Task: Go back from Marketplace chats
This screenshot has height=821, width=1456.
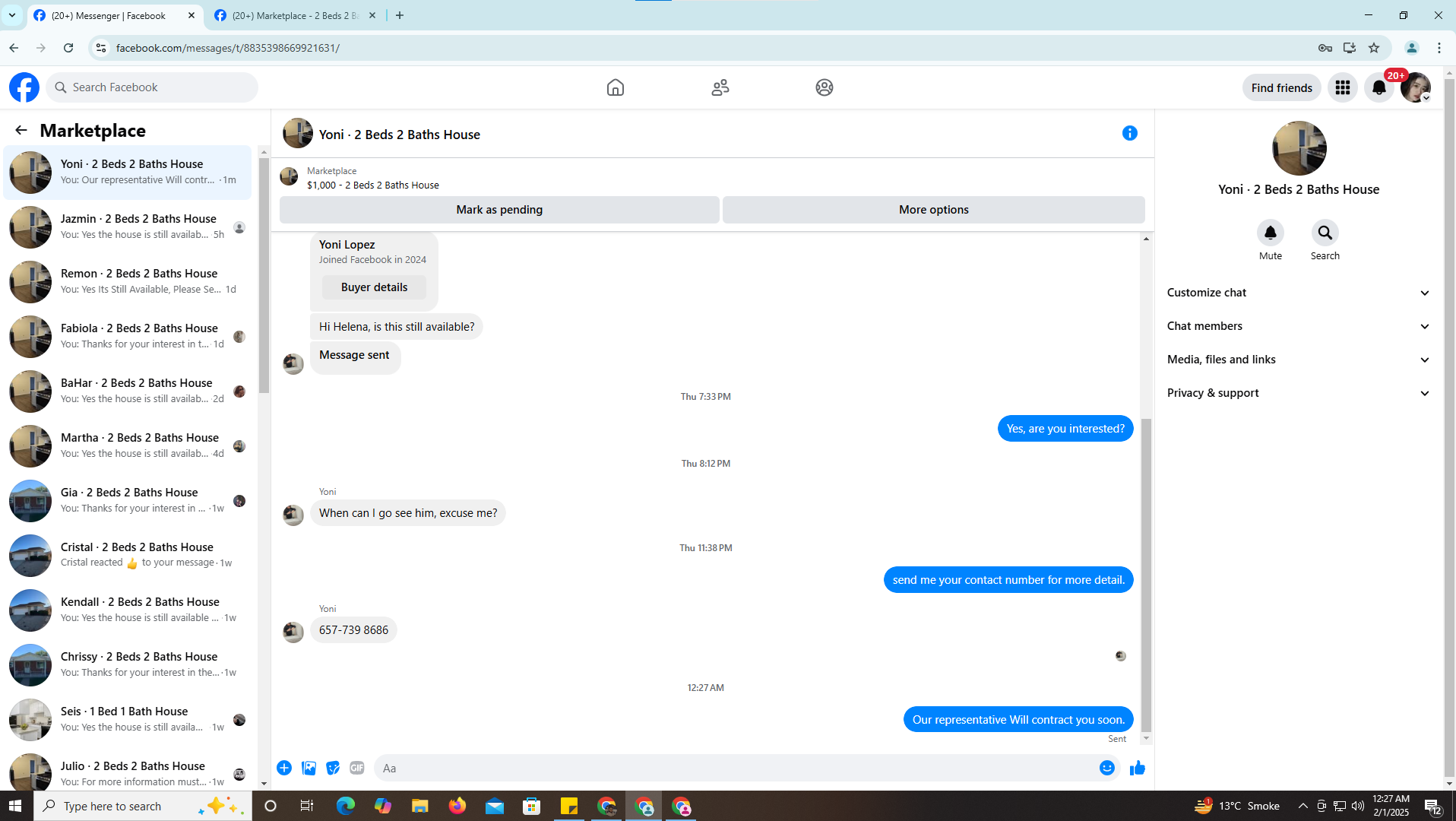Action: tap(21, 131)
